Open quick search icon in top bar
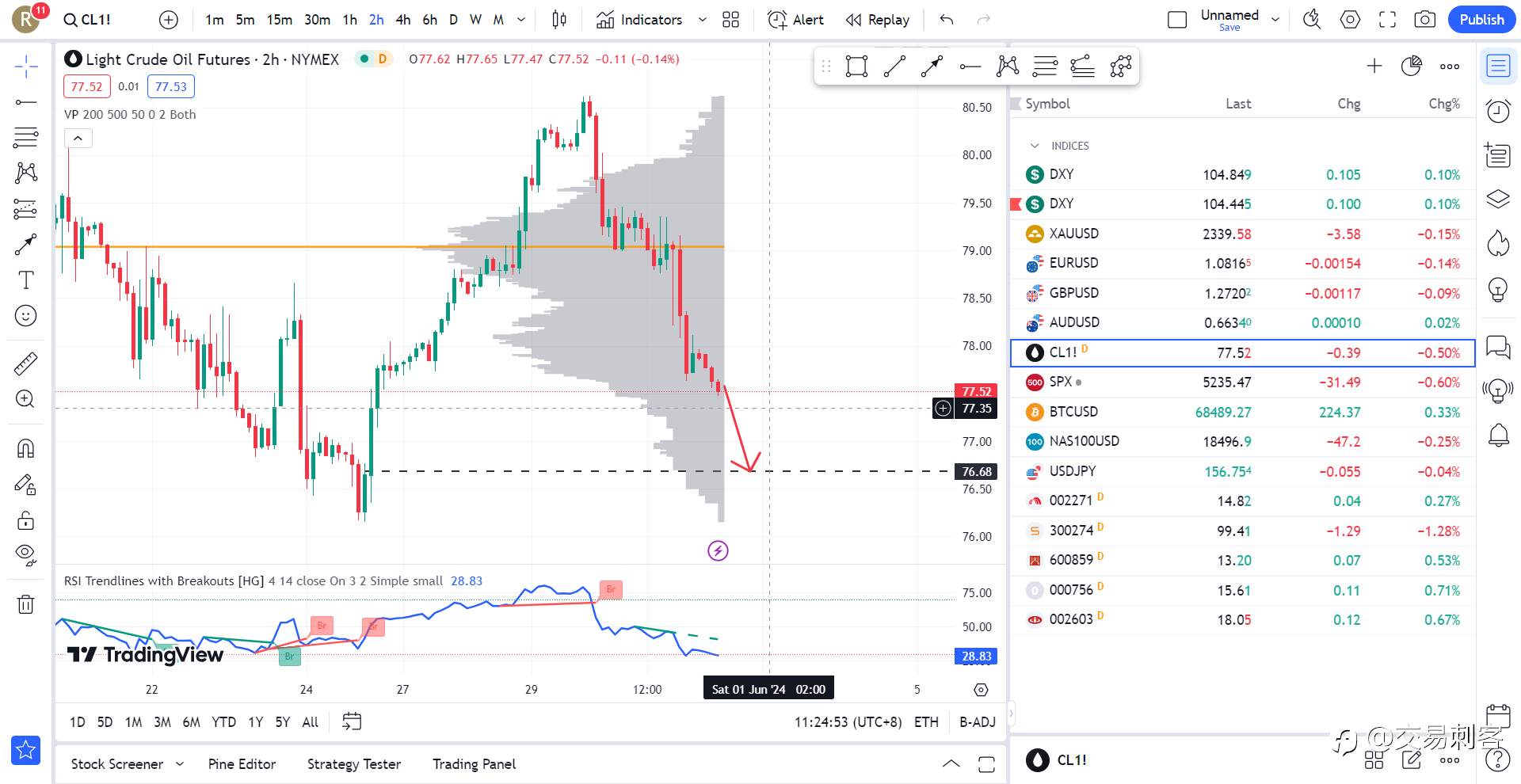This screenshot has width=1521, height=784. click(x=1312, y=20)
